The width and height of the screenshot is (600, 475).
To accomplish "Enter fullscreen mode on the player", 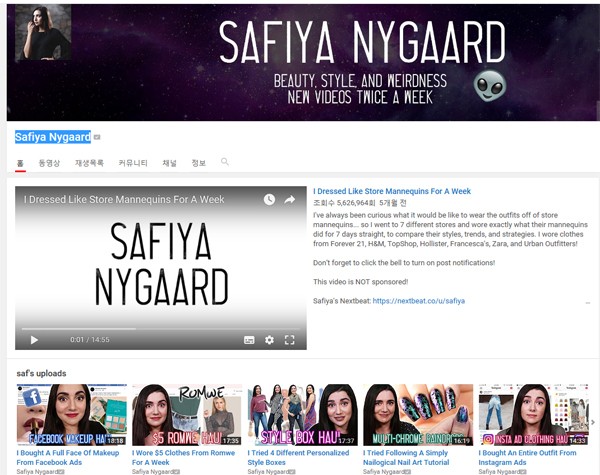I will [290, 340].
